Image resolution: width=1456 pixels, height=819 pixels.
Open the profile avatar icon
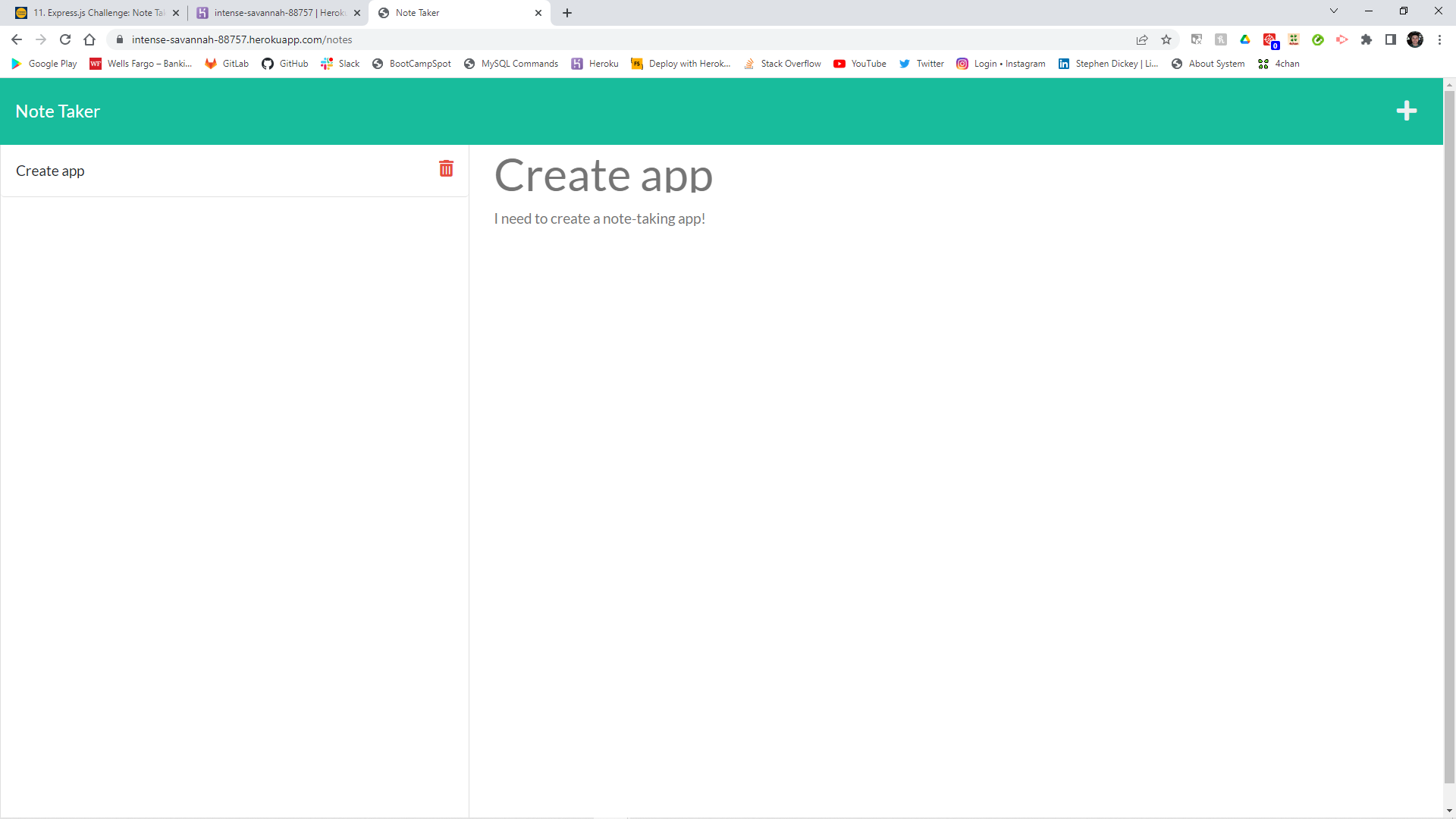click(x=1415, y=39)
